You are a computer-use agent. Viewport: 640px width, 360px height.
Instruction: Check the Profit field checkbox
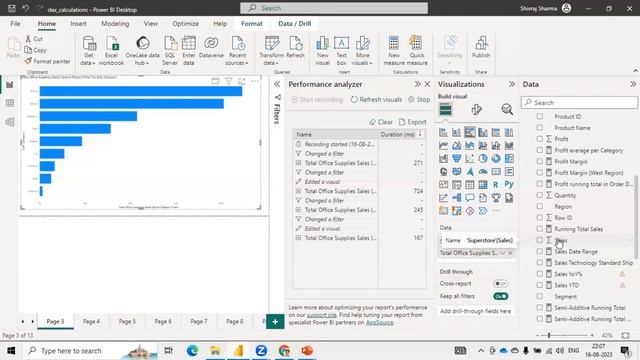coord(540,139)
